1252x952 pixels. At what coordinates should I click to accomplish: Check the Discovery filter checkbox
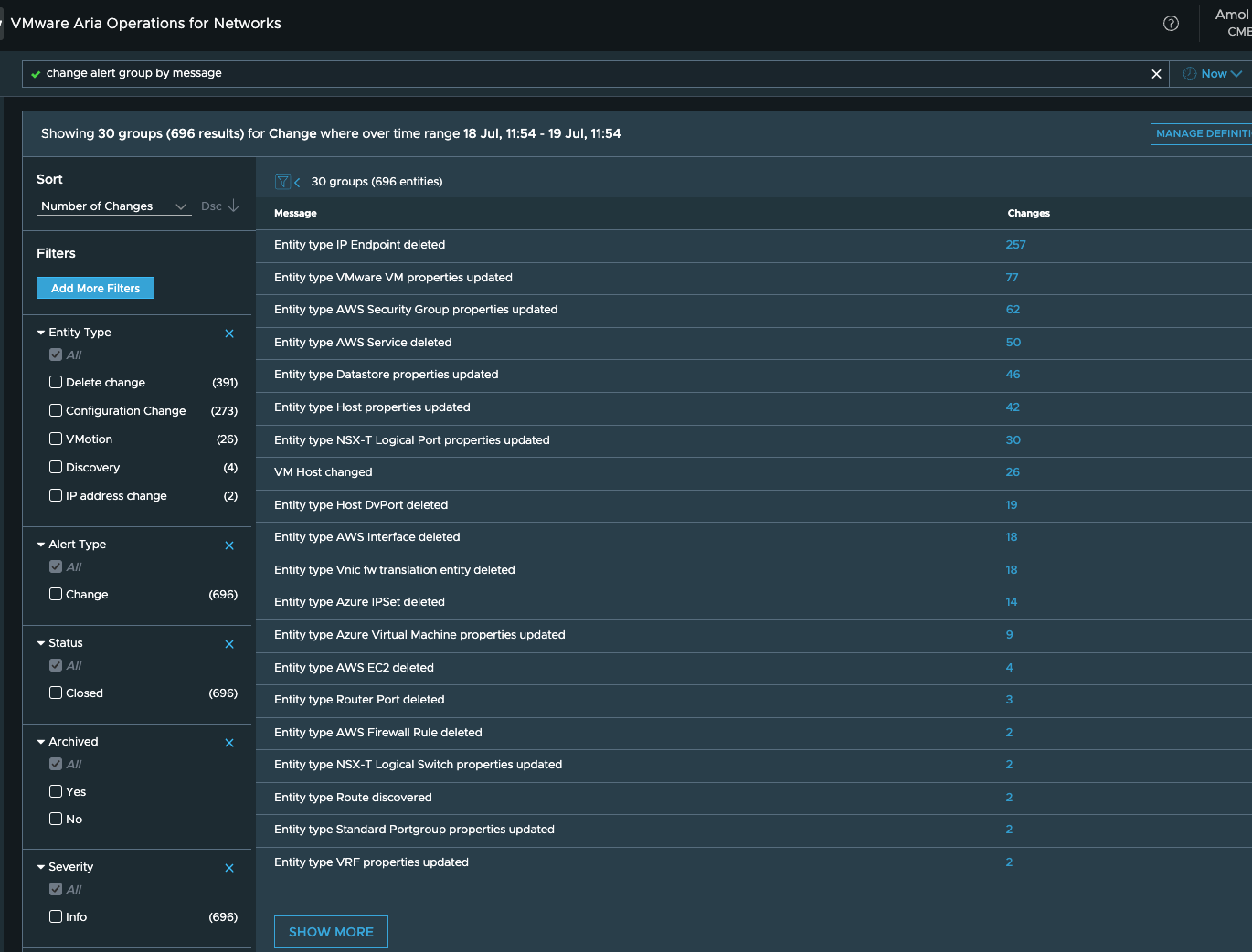click(x=56, y=467)
